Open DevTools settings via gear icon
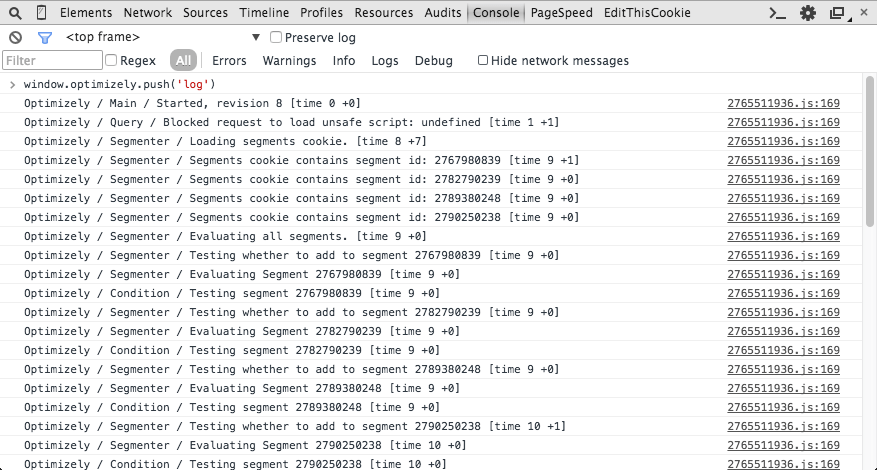This screenshot has height=470, width=877. pos(808,13)
